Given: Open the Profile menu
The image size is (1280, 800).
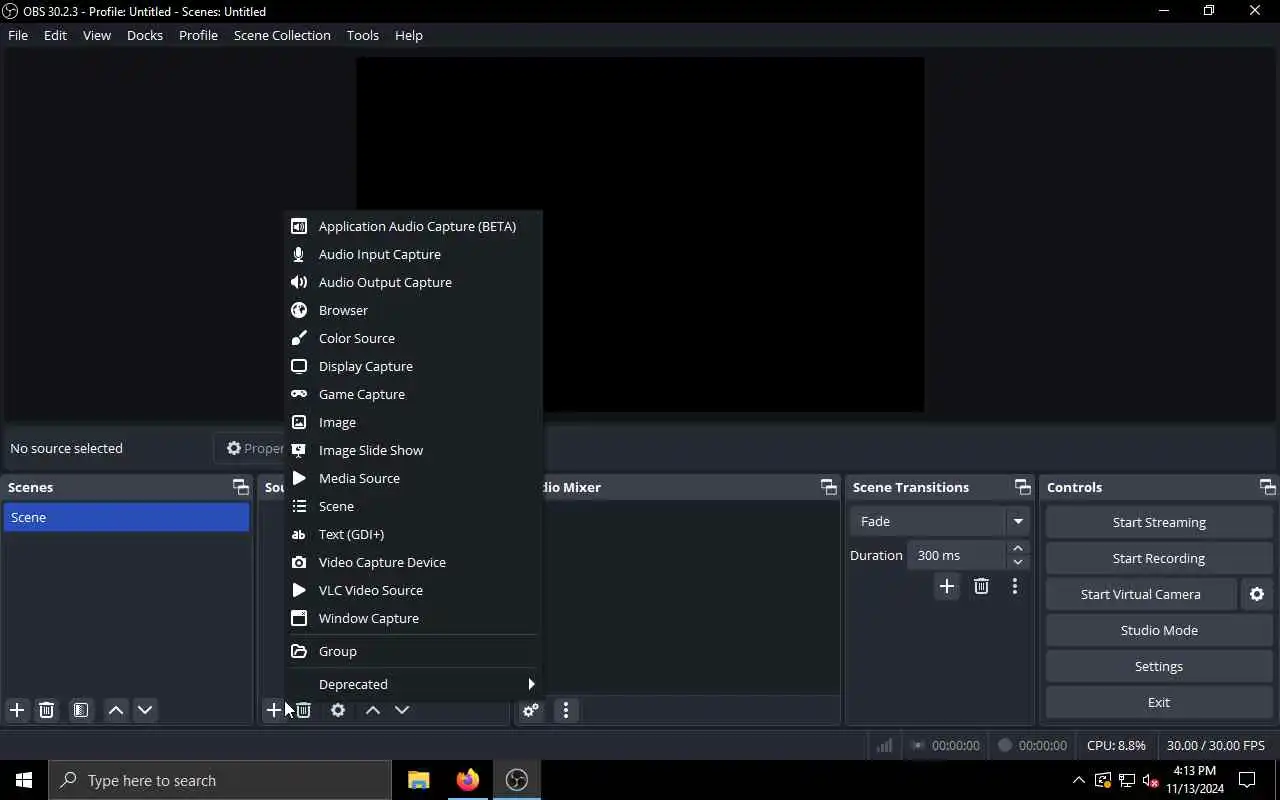Looking at the screenshot, I should point(198,35).
